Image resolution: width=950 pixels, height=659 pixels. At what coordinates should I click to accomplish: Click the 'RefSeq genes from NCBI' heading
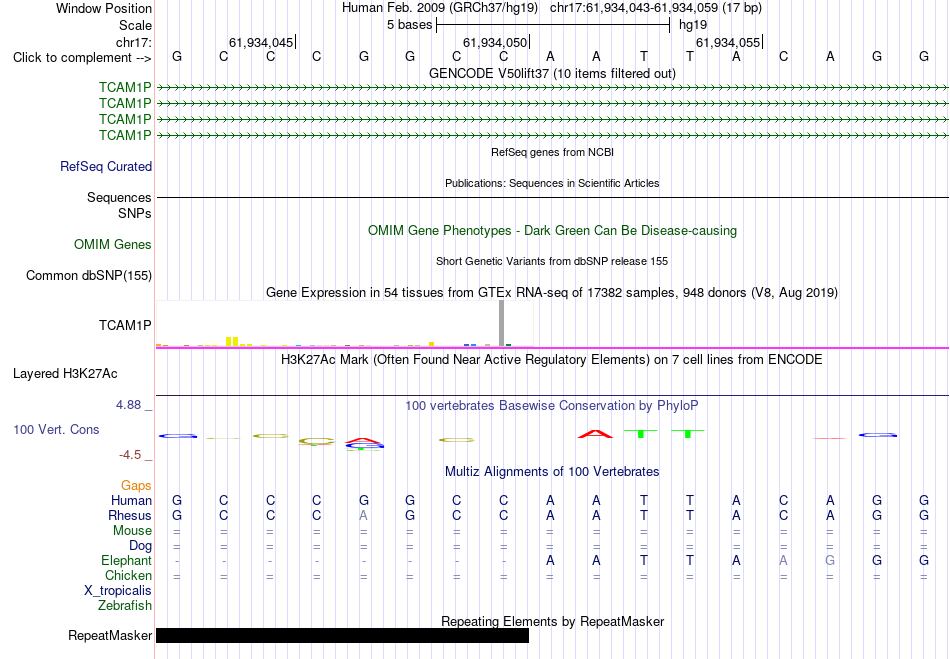[x=552, y=152]
